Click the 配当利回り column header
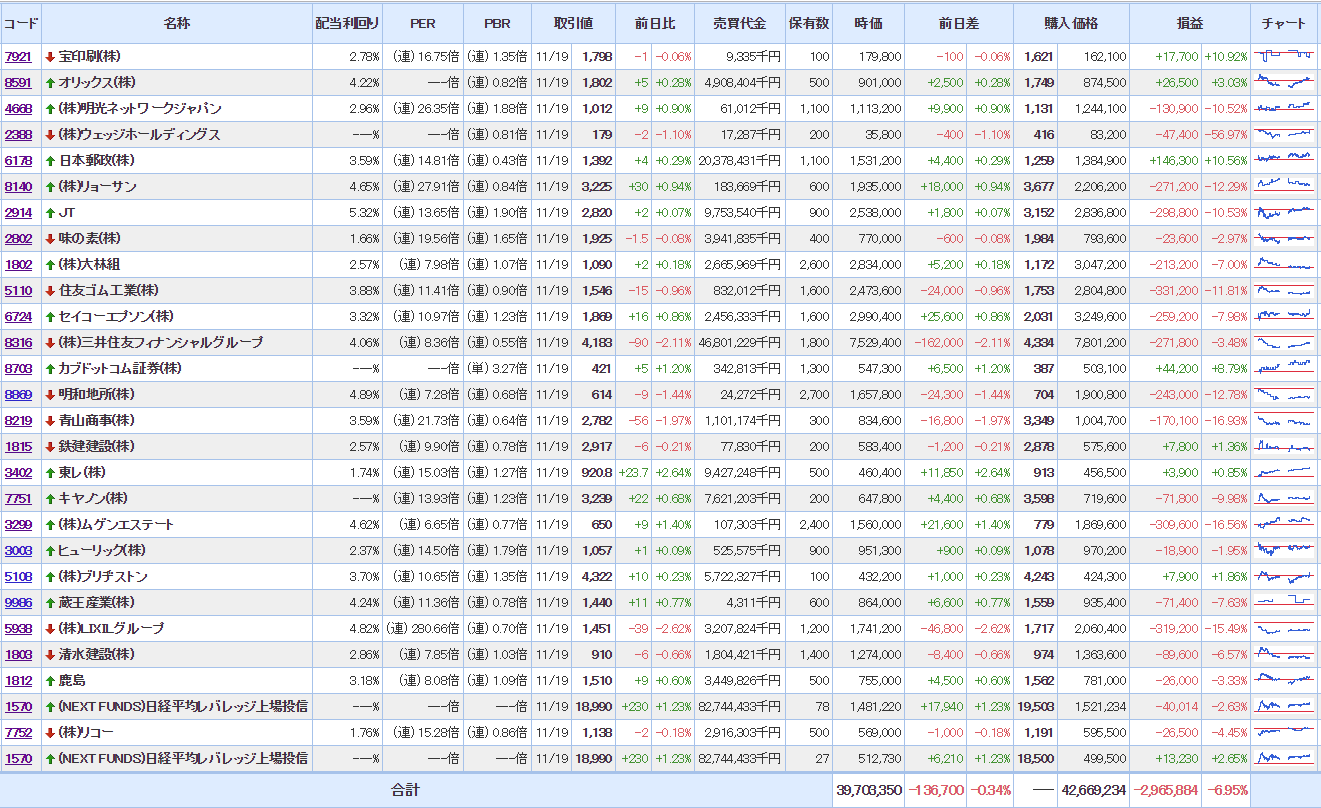The height and width of the screenshot is (808, 1321). [347, 23]
